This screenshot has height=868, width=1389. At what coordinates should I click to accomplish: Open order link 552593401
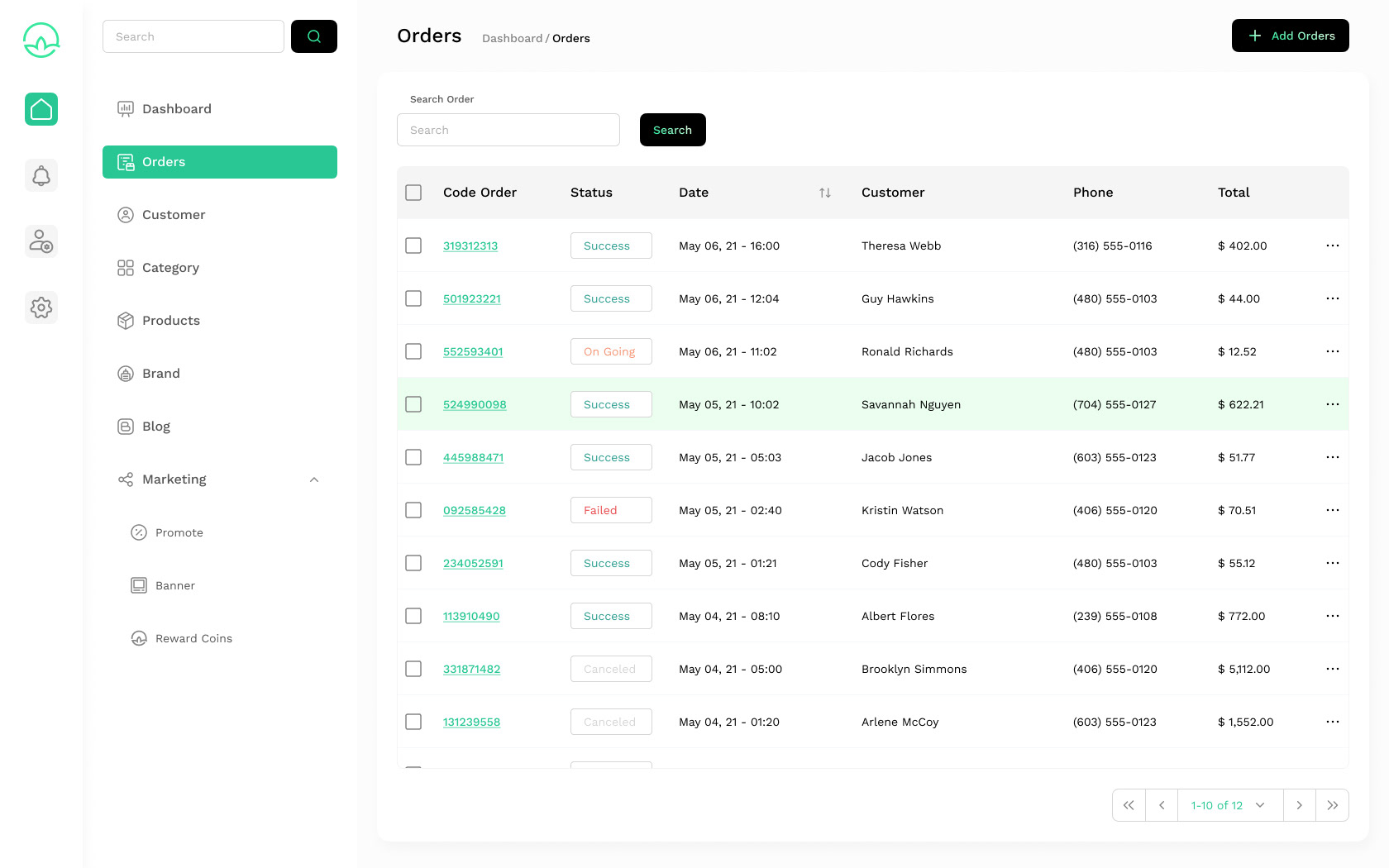pos(473,351)
